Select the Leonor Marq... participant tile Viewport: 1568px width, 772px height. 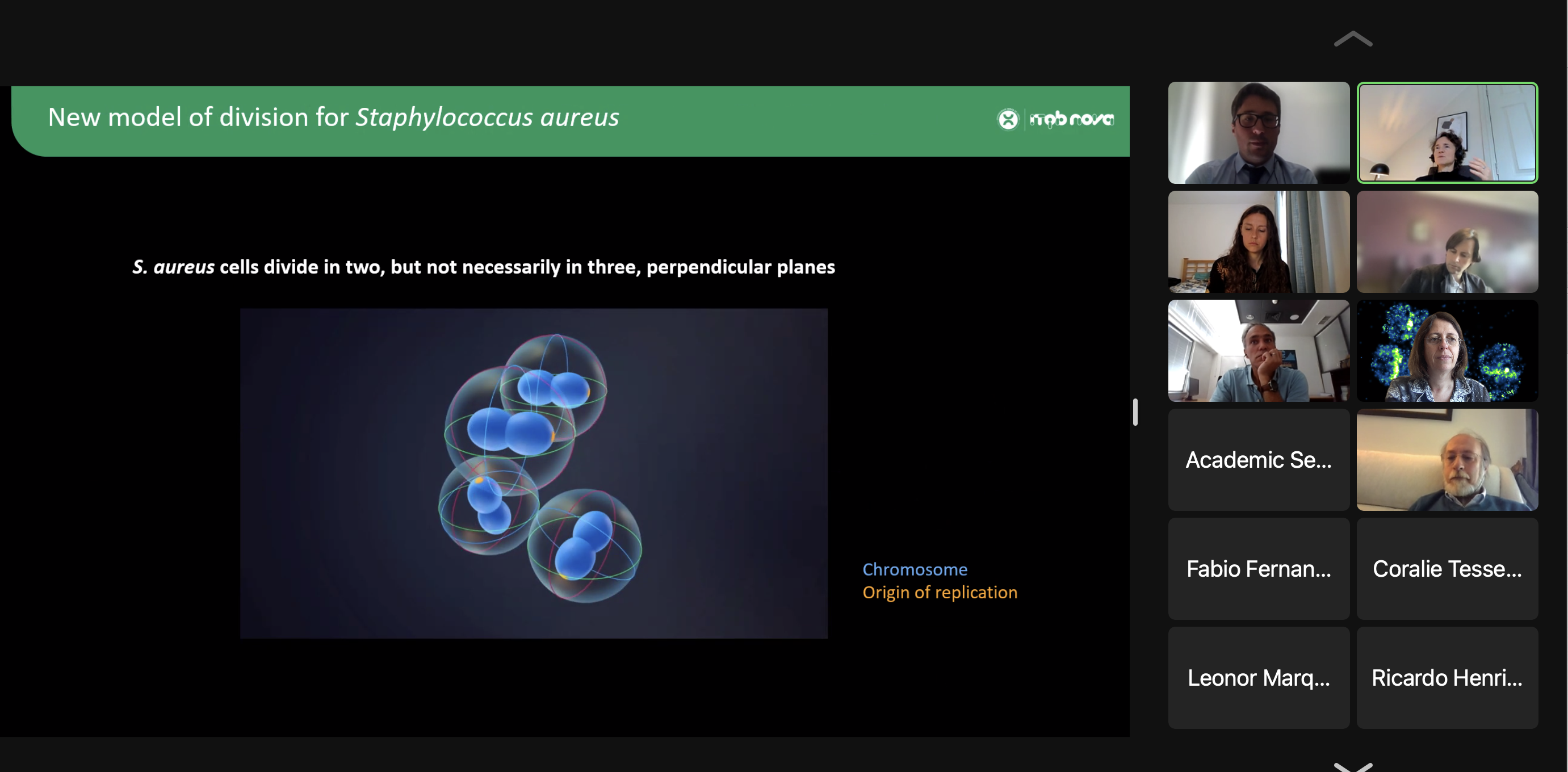point(1258,678)
